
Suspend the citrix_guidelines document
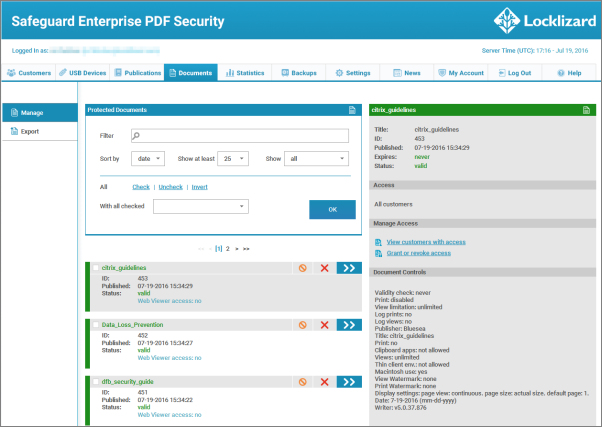[302, 268]
